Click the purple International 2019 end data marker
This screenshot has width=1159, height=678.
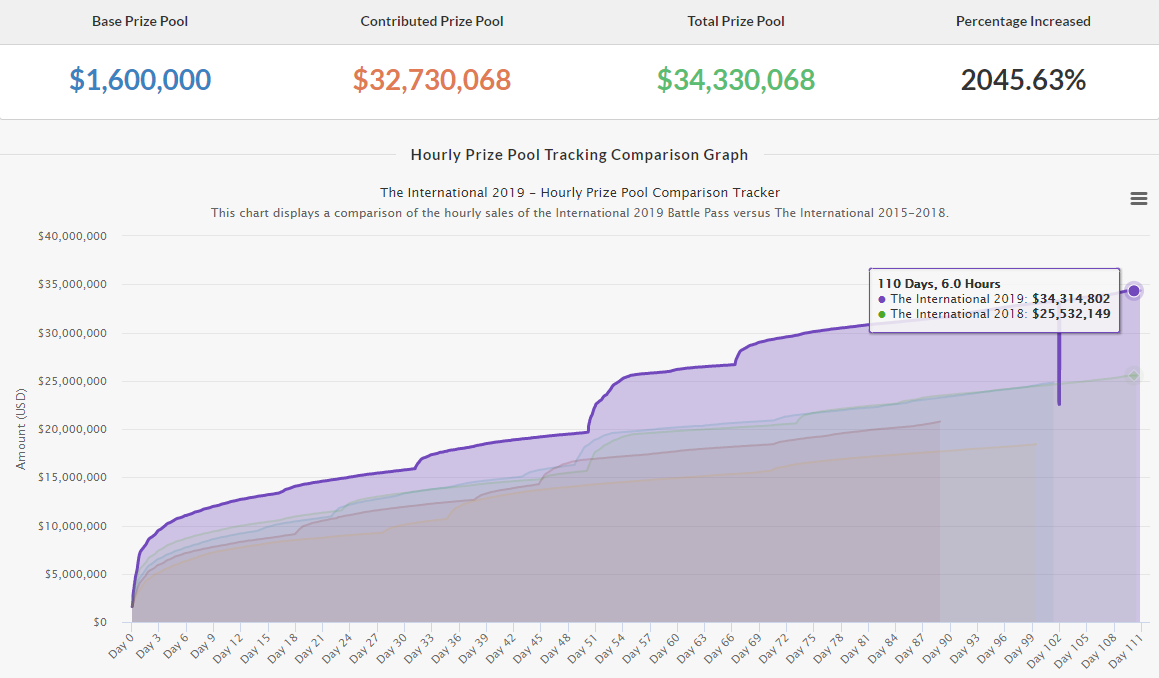[x=1134, y=291]
